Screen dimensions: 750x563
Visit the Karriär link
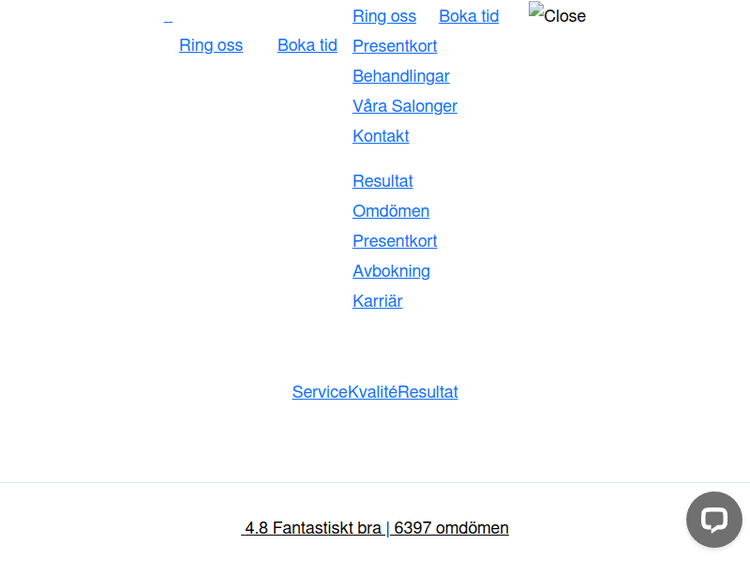(x=377, y=301)
